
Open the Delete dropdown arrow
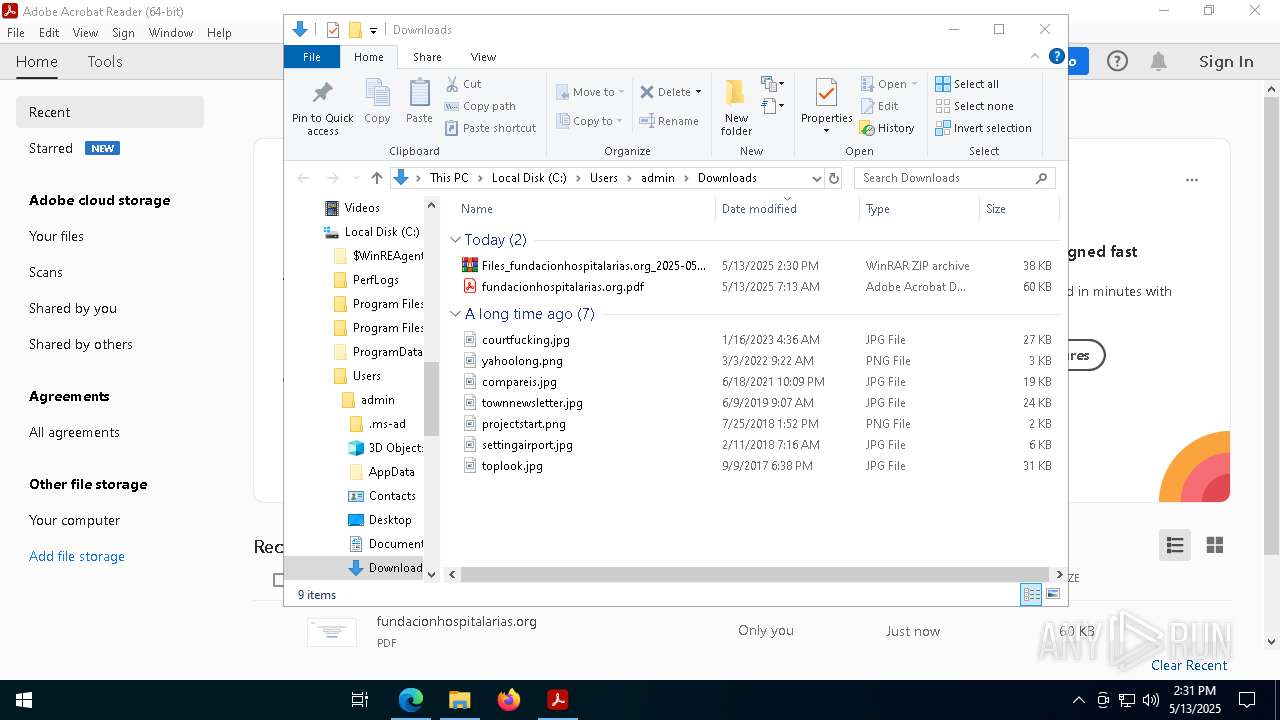698,92
